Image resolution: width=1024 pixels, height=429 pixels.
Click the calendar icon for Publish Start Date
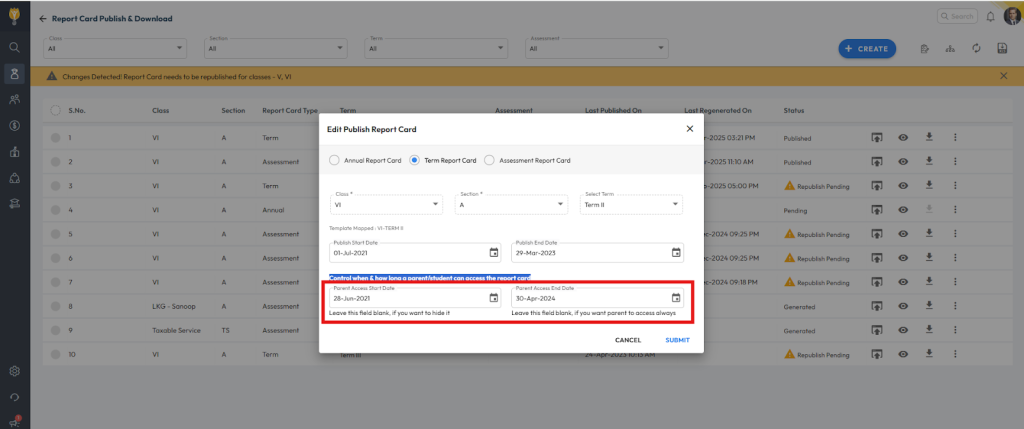493,253
